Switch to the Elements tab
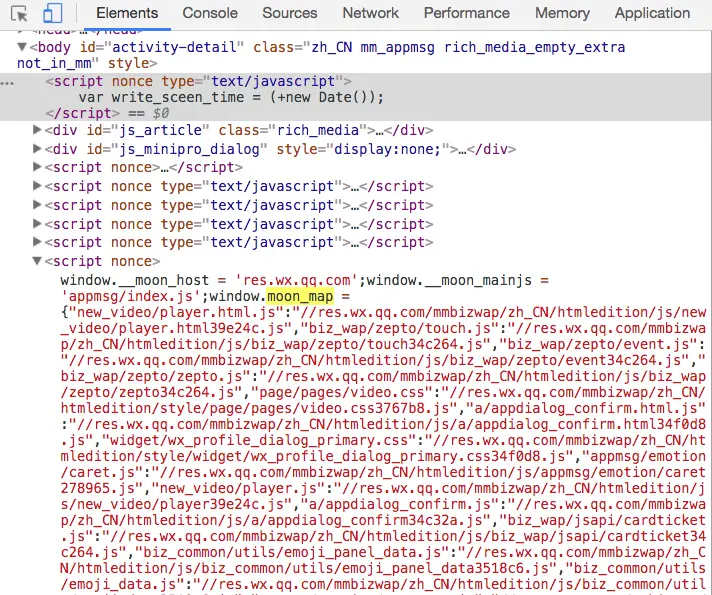This screenshot has height=595, width=712. pyautogui.click(x=127, y=13)
